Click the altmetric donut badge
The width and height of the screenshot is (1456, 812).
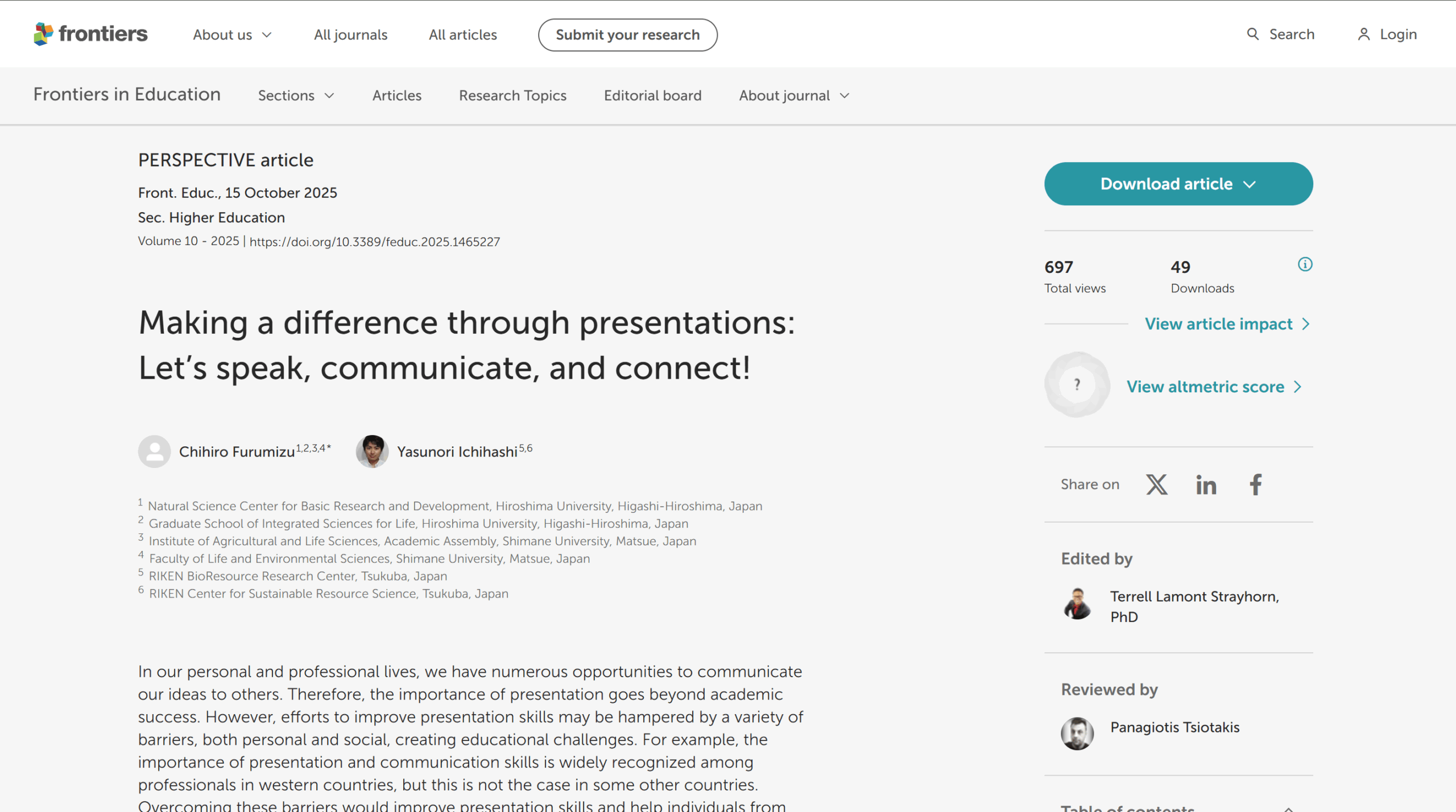[x=1077, y=385]
